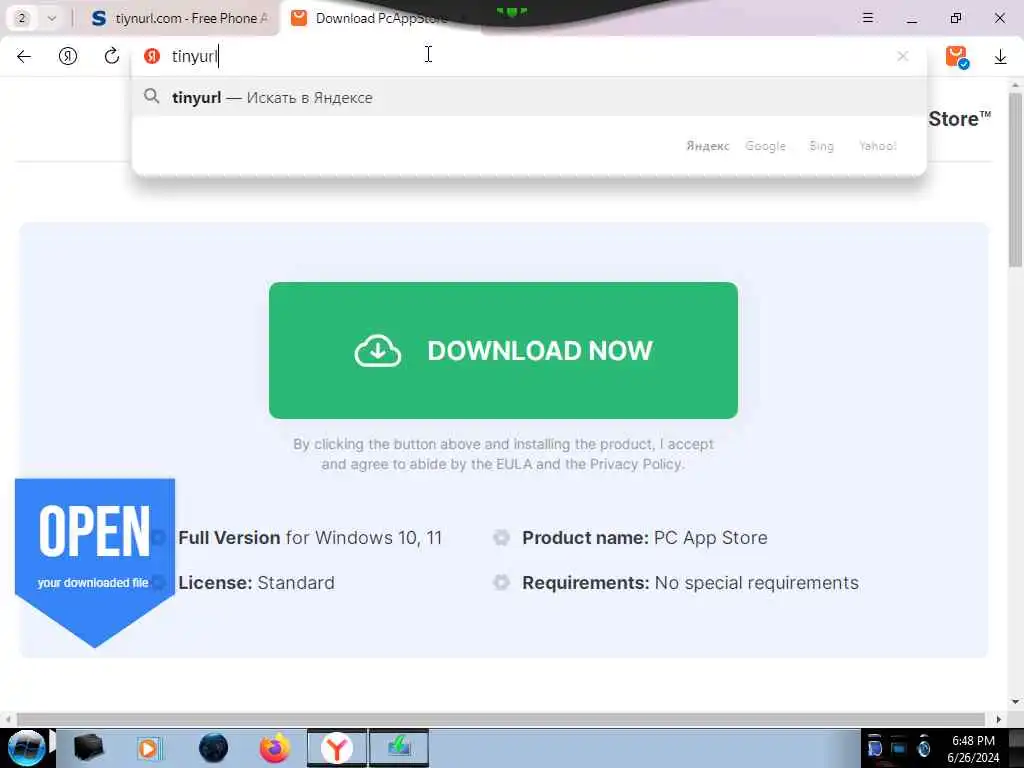The image size is (1024, 768).
Task: Open the dark globe taskbar app
Action: pos(213,748)
